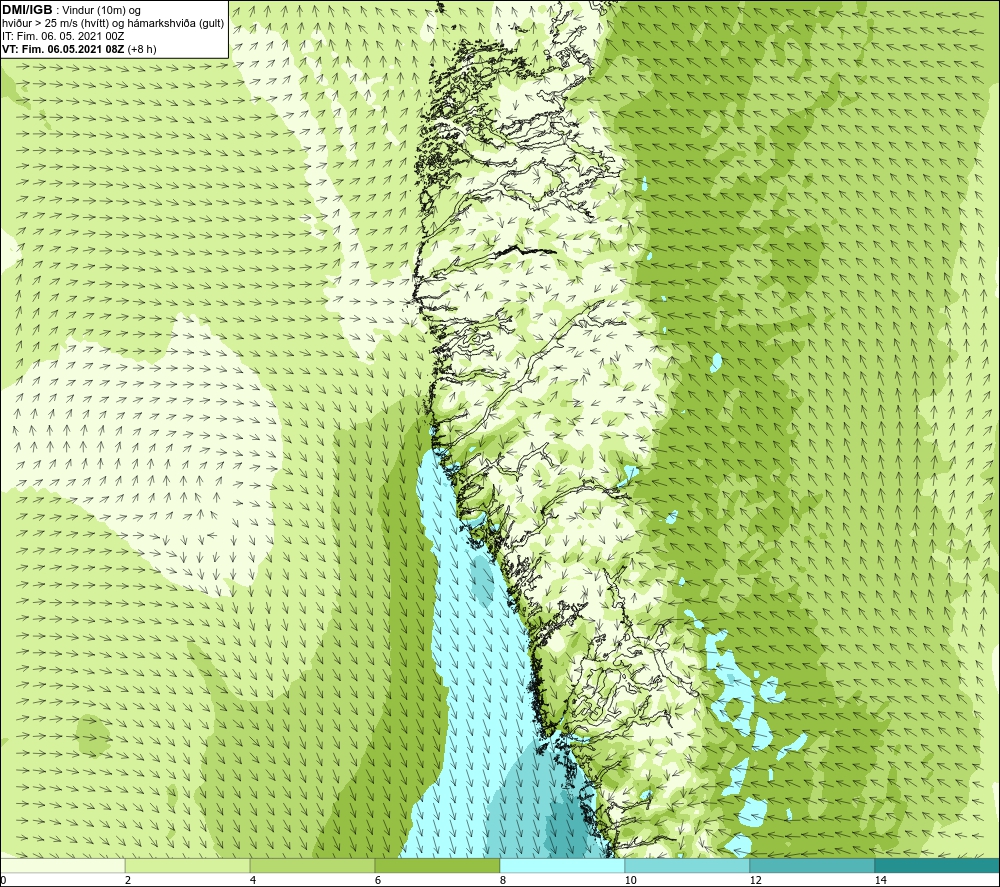Click the scale label '12'
The width and height of the screenshot is (1000, 887).
pos(755,880)
